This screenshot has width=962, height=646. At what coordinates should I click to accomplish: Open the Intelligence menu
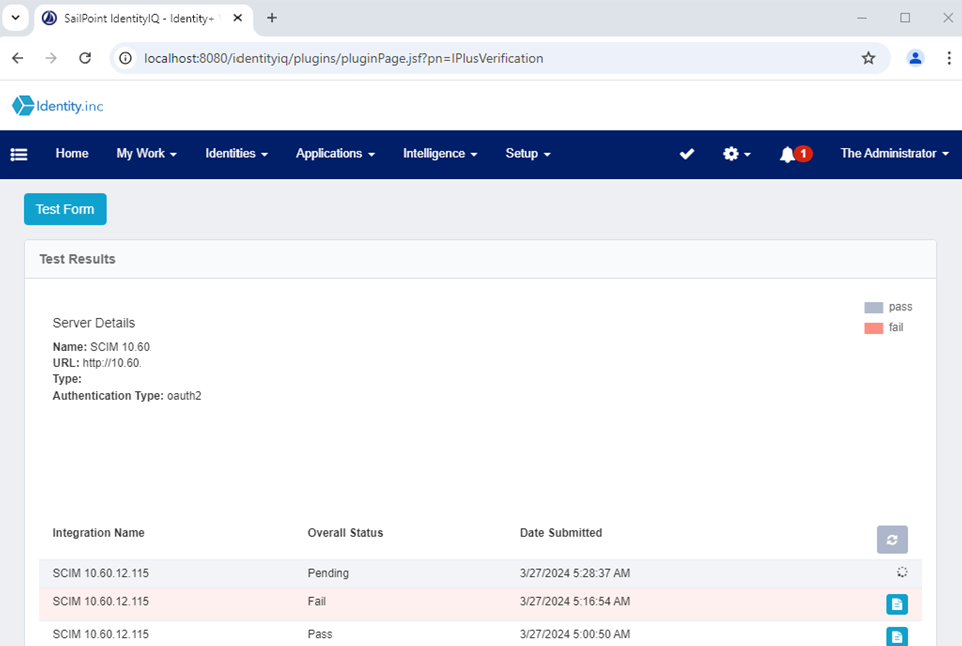point(440,154)
